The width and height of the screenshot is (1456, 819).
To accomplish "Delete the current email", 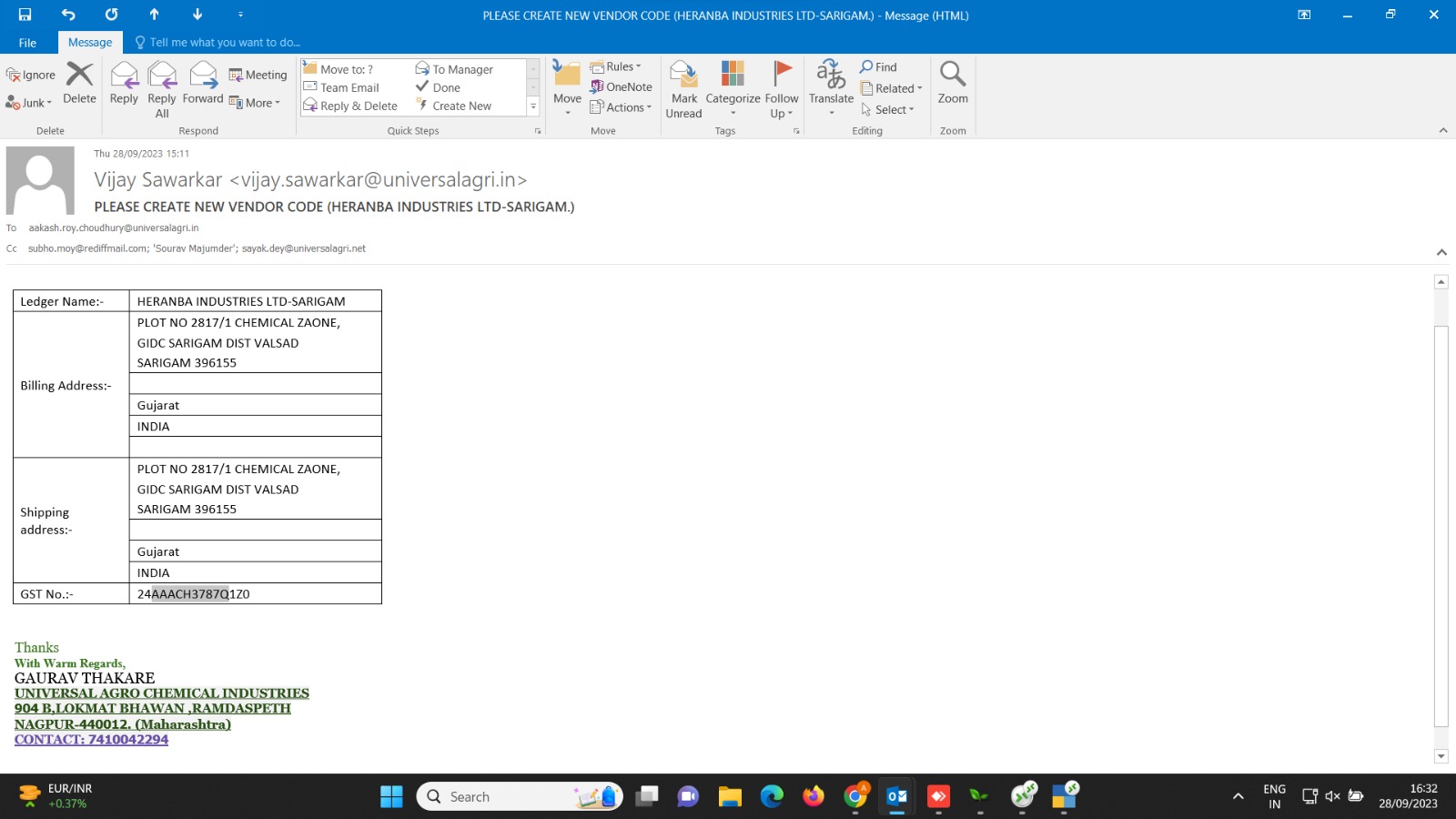I will click(79, 84).
